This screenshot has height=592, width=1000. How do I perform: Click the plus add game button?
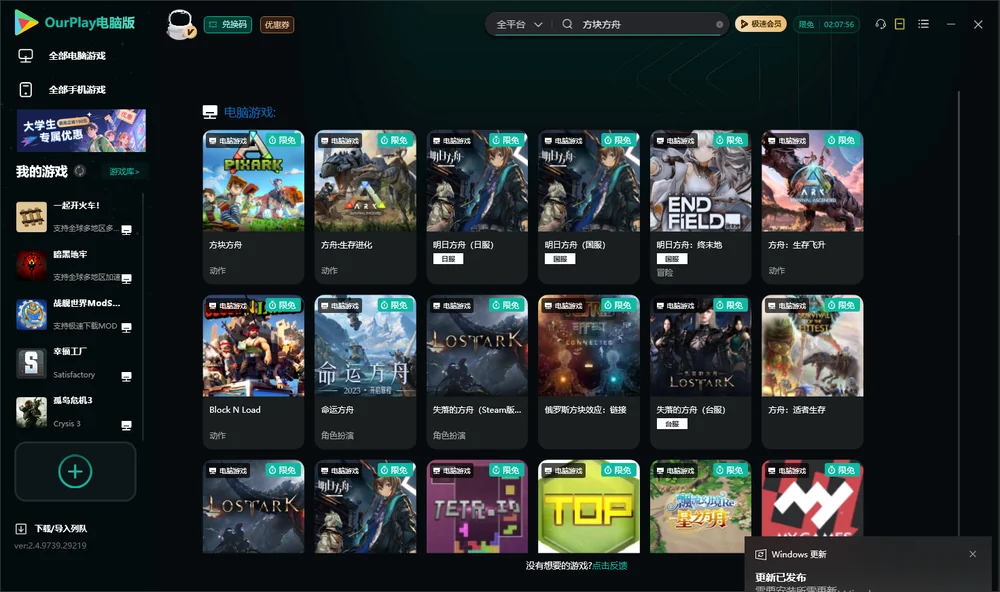75,472
